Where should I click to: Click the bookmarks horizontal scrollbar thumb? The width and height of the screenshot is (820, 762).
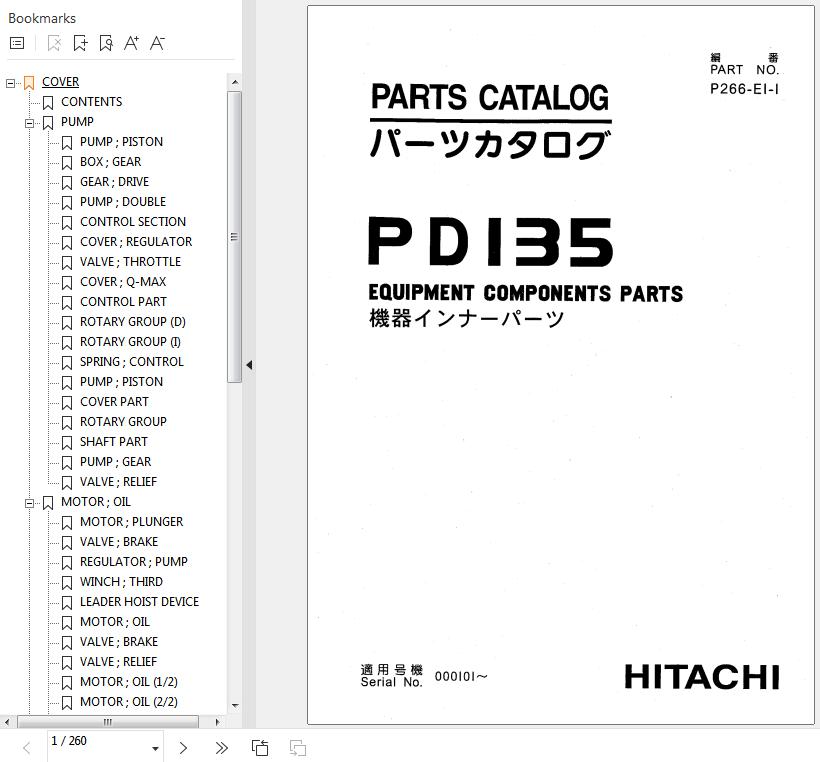point(108,722)
